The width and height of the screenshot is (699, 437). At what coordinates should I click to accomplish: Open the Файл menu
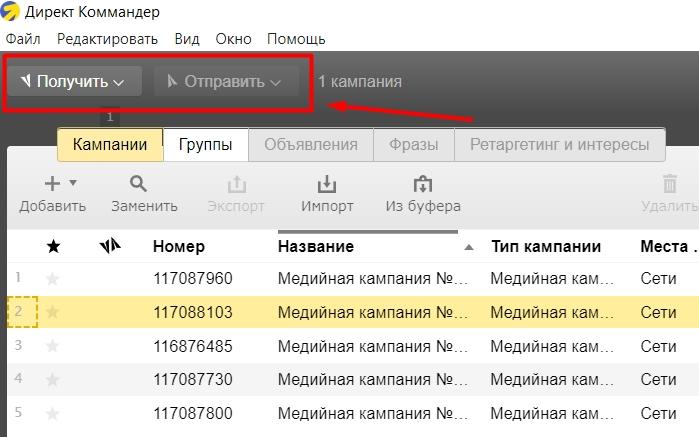click(x=23, y=39)
